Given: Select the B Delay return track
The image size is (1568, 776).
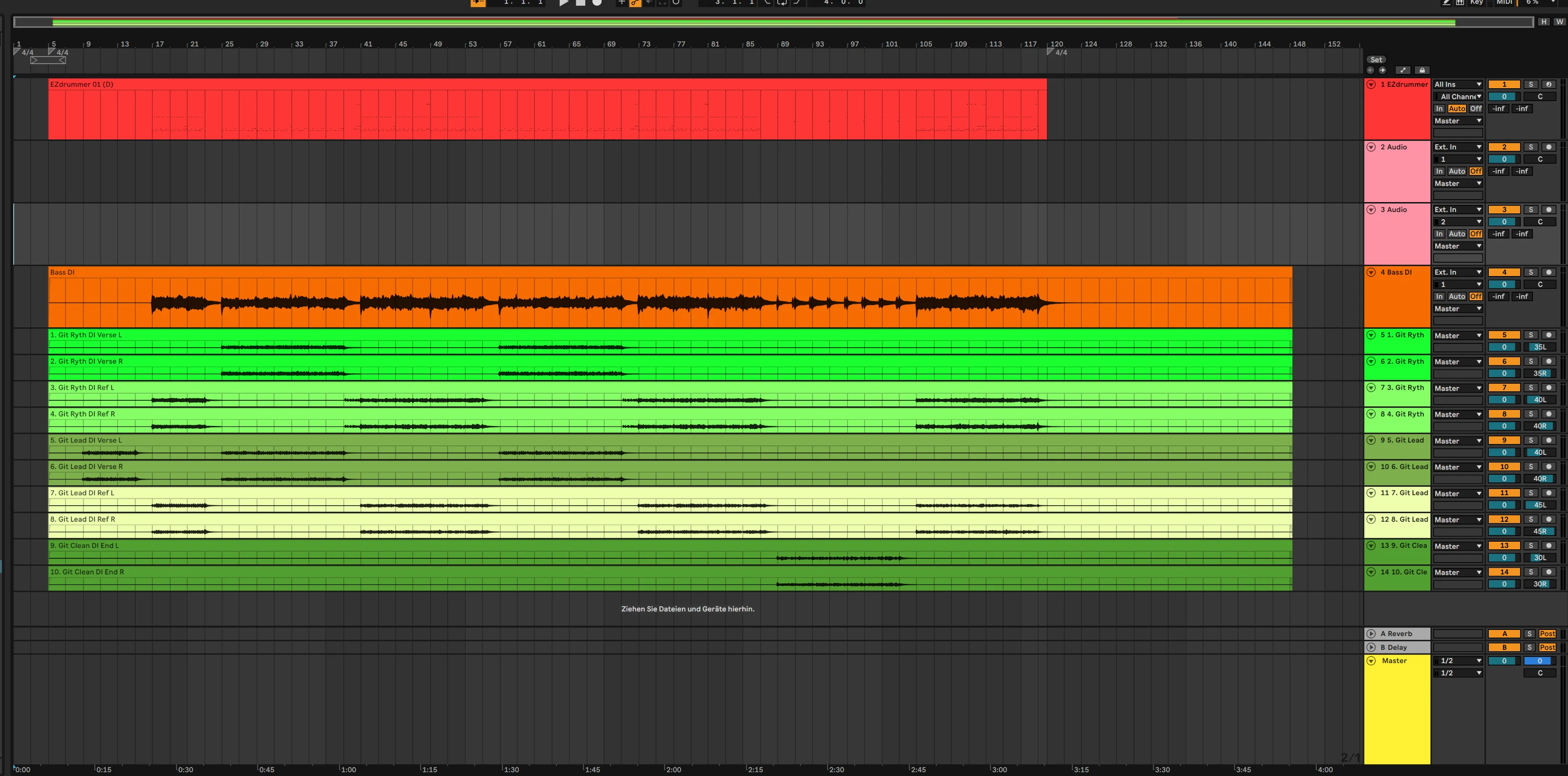Looking at the screenshot, I should click(x=1397, y=647).
